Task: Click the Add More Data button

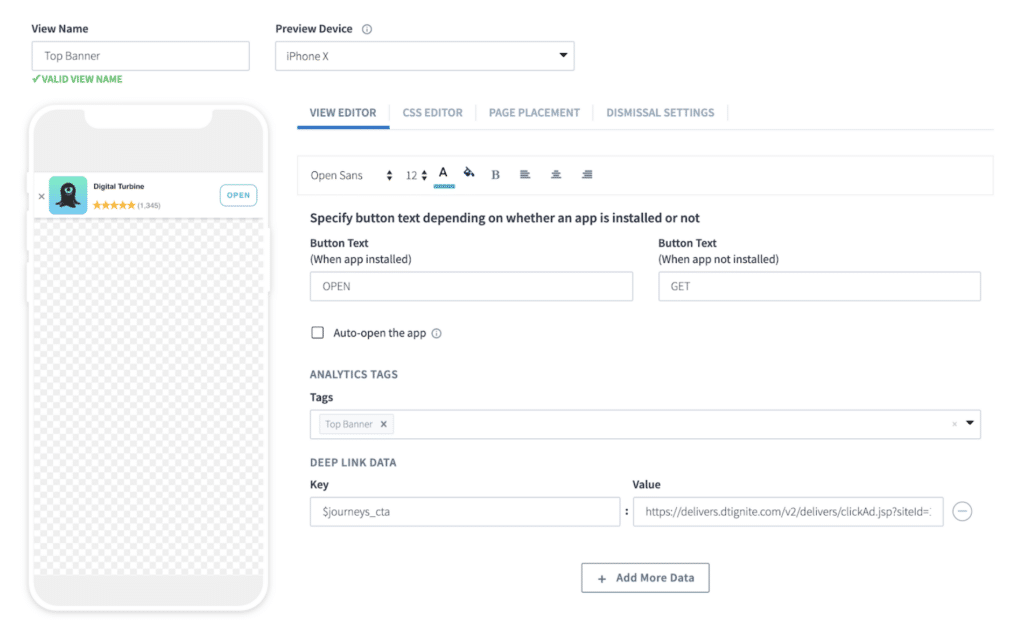Action: (x=645, y=578)
